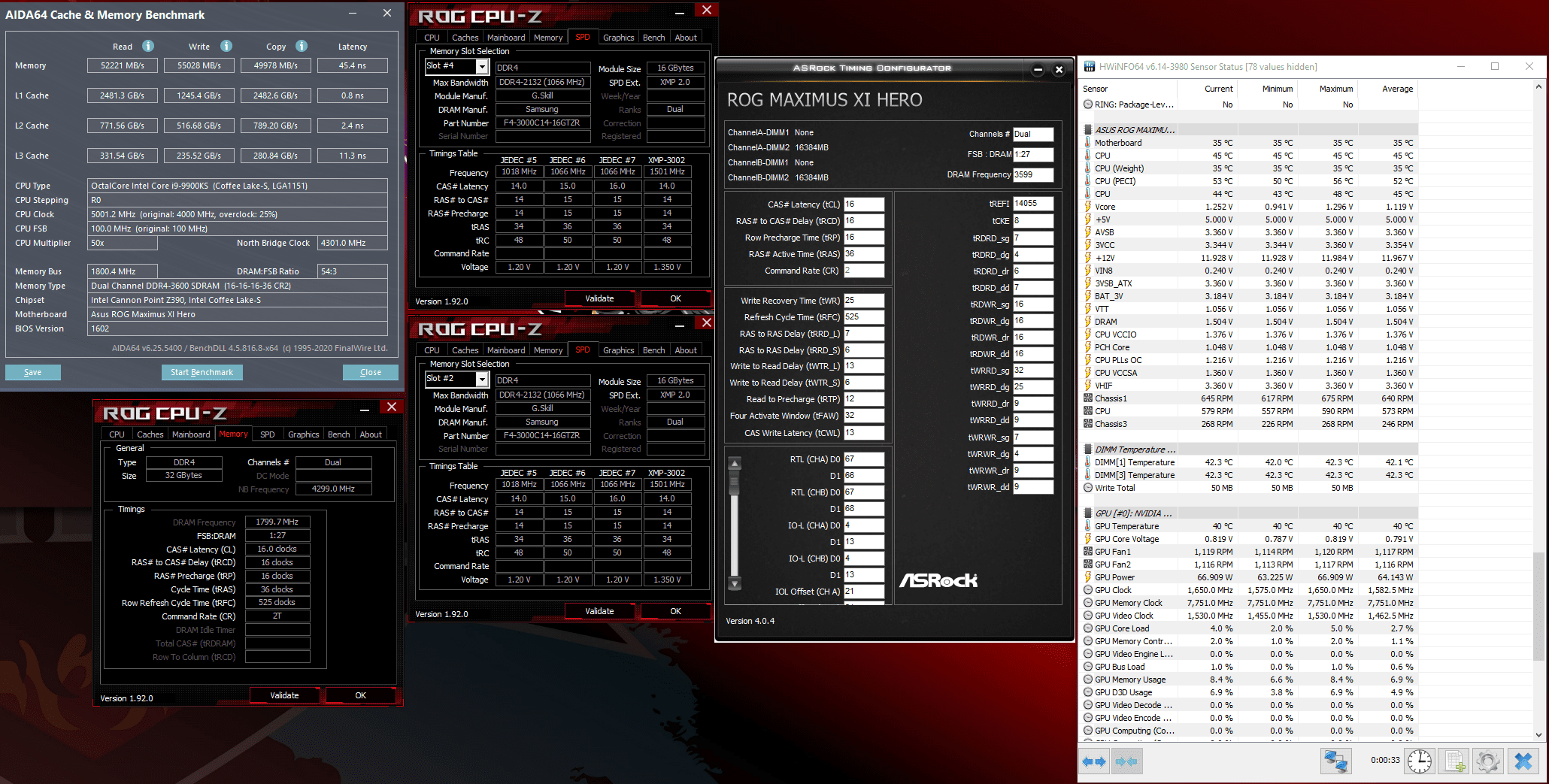
Task: Switch to SPD tab in CPU-Z Memory window
Action: (x=267, y=434)
